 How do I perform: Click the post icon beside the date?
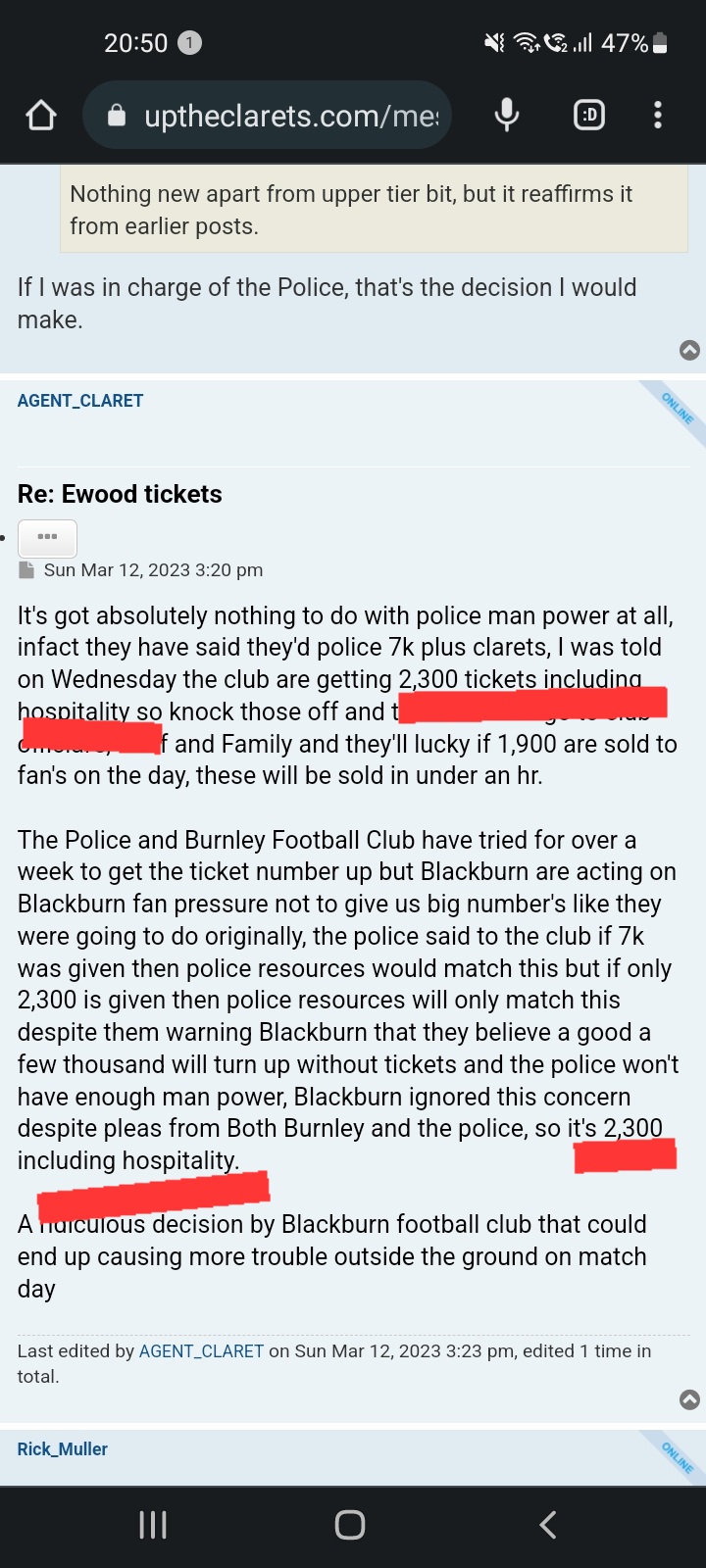(x=26, y=569)
